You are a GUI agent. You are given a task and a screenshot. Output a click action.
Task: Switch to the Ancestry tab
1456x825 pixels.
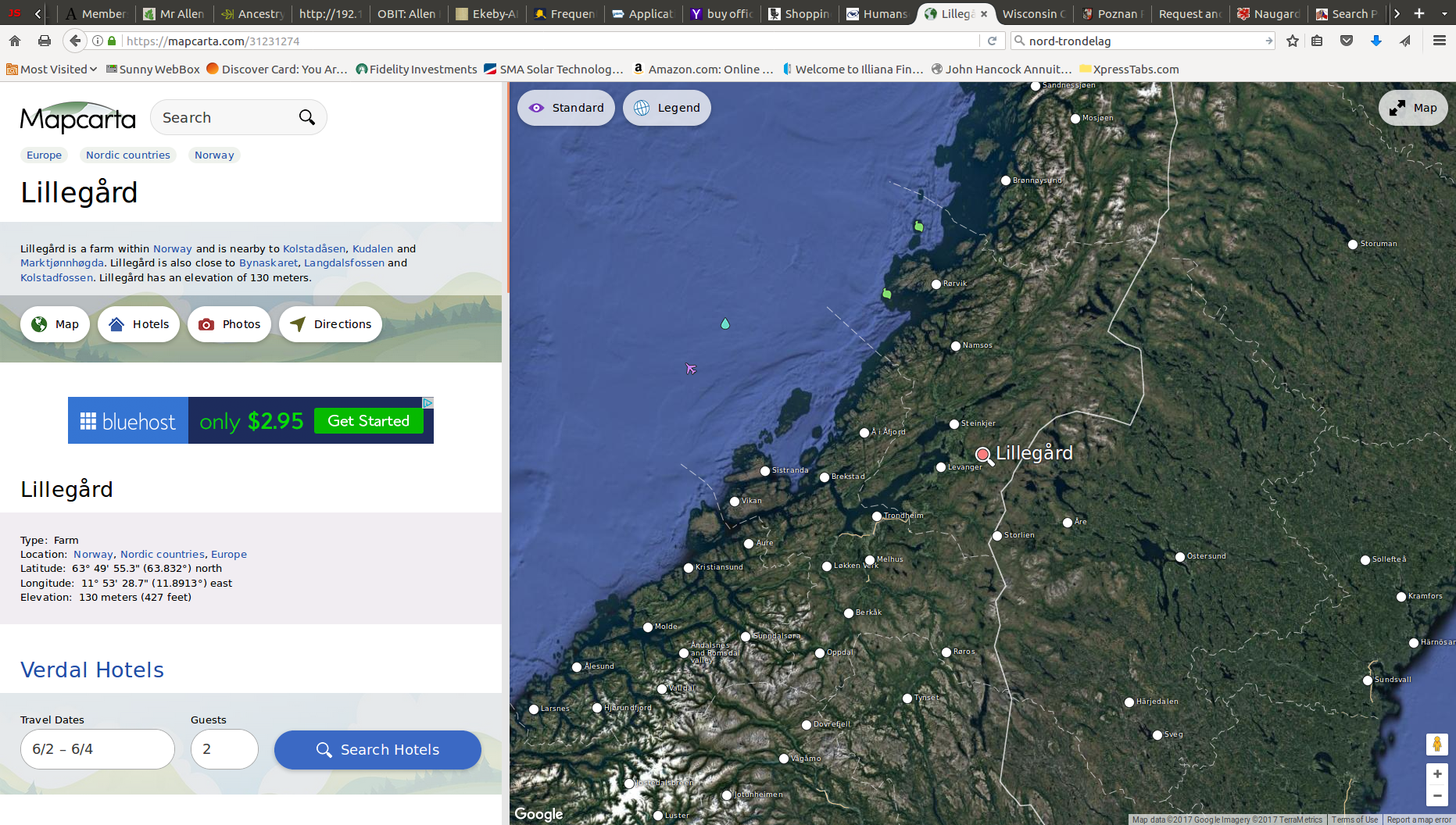tap(252, 13)
